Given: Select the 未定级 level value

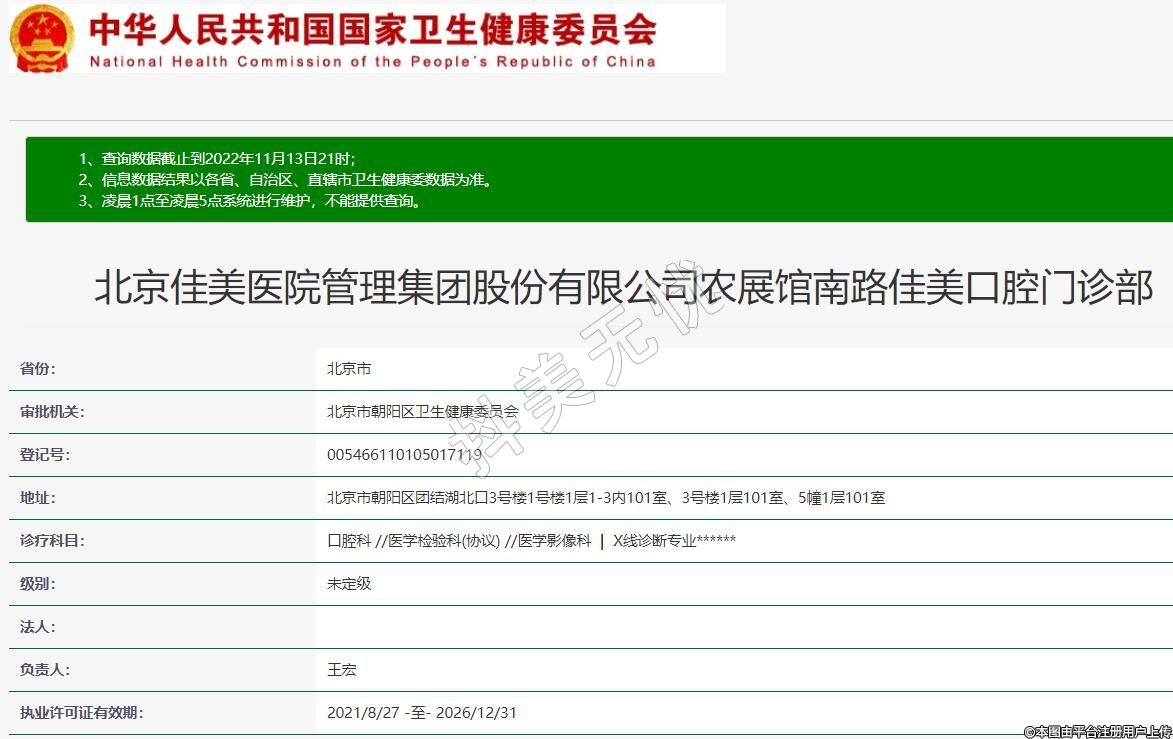Looking at the screenshot, I should 349,584.
